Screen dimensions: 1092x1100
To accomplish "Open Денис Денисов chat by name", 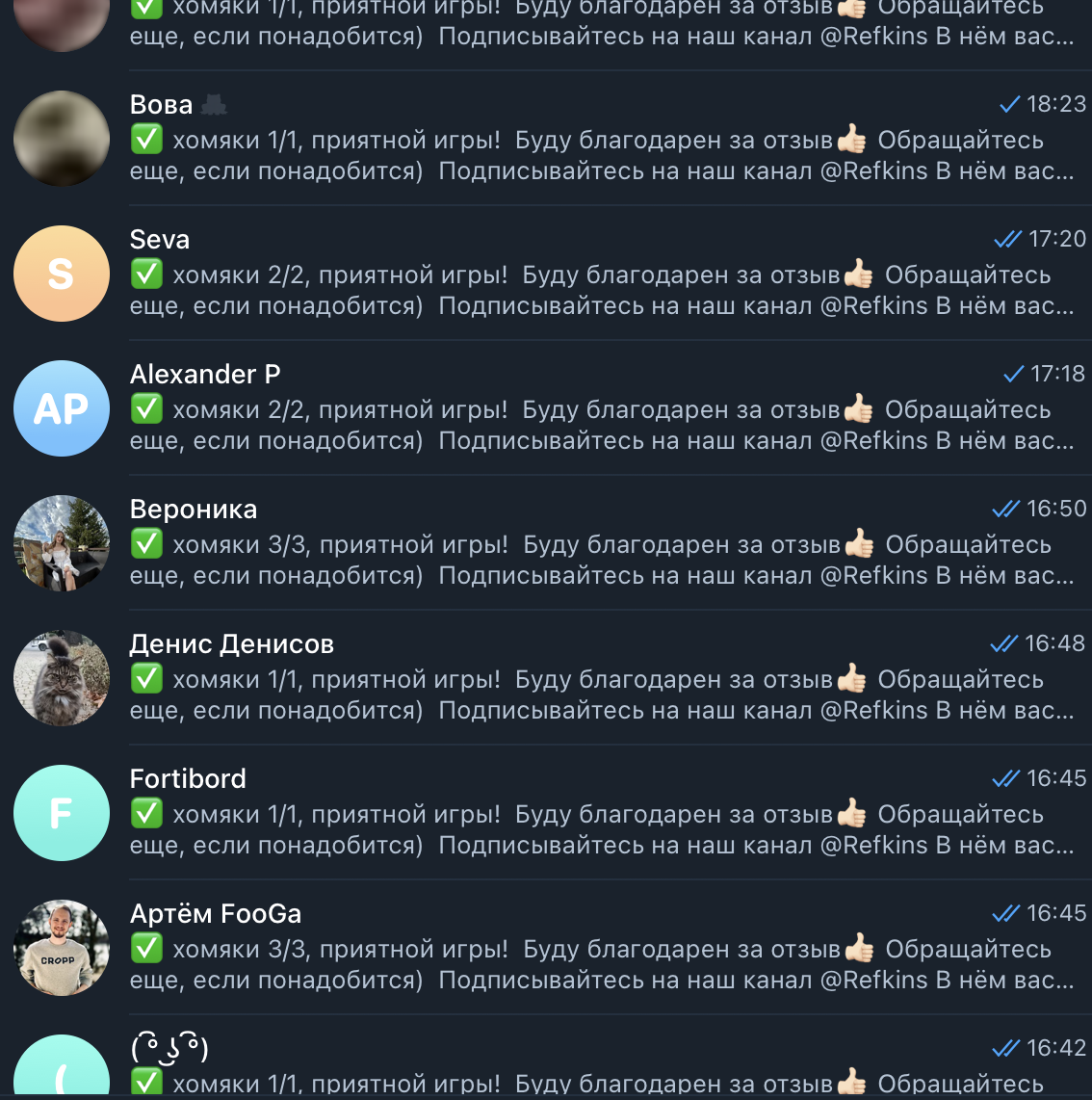I will click(x=231, y=644).
